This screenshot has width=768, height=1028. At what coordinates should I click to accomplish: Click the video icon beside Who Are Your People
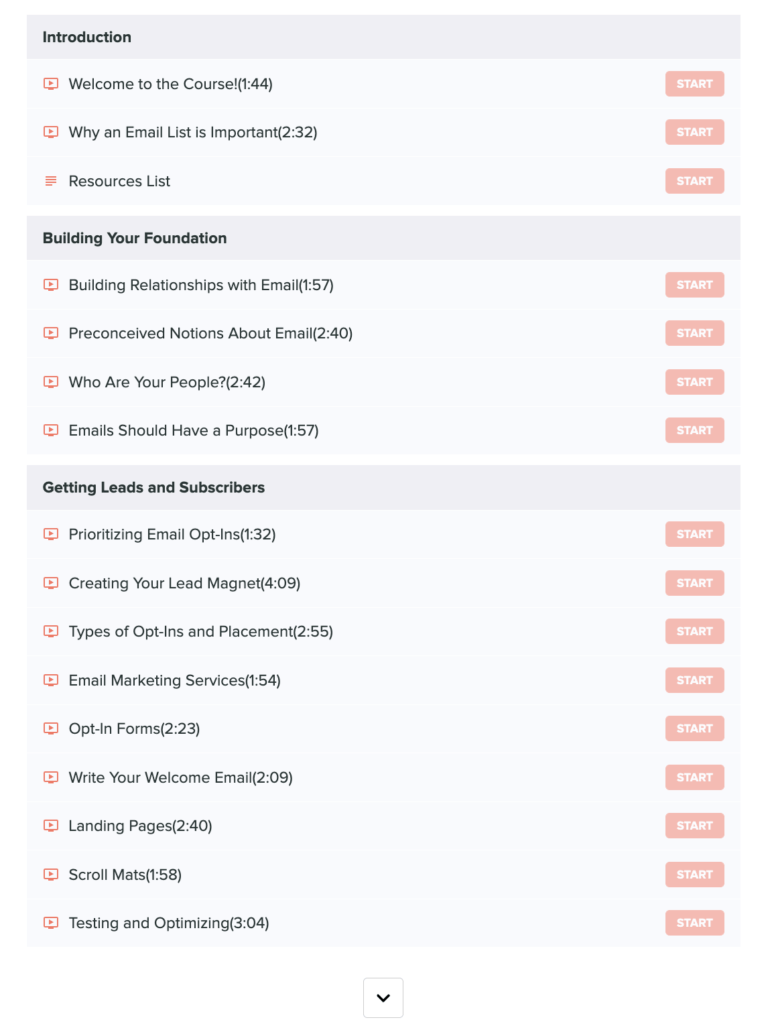51,382
